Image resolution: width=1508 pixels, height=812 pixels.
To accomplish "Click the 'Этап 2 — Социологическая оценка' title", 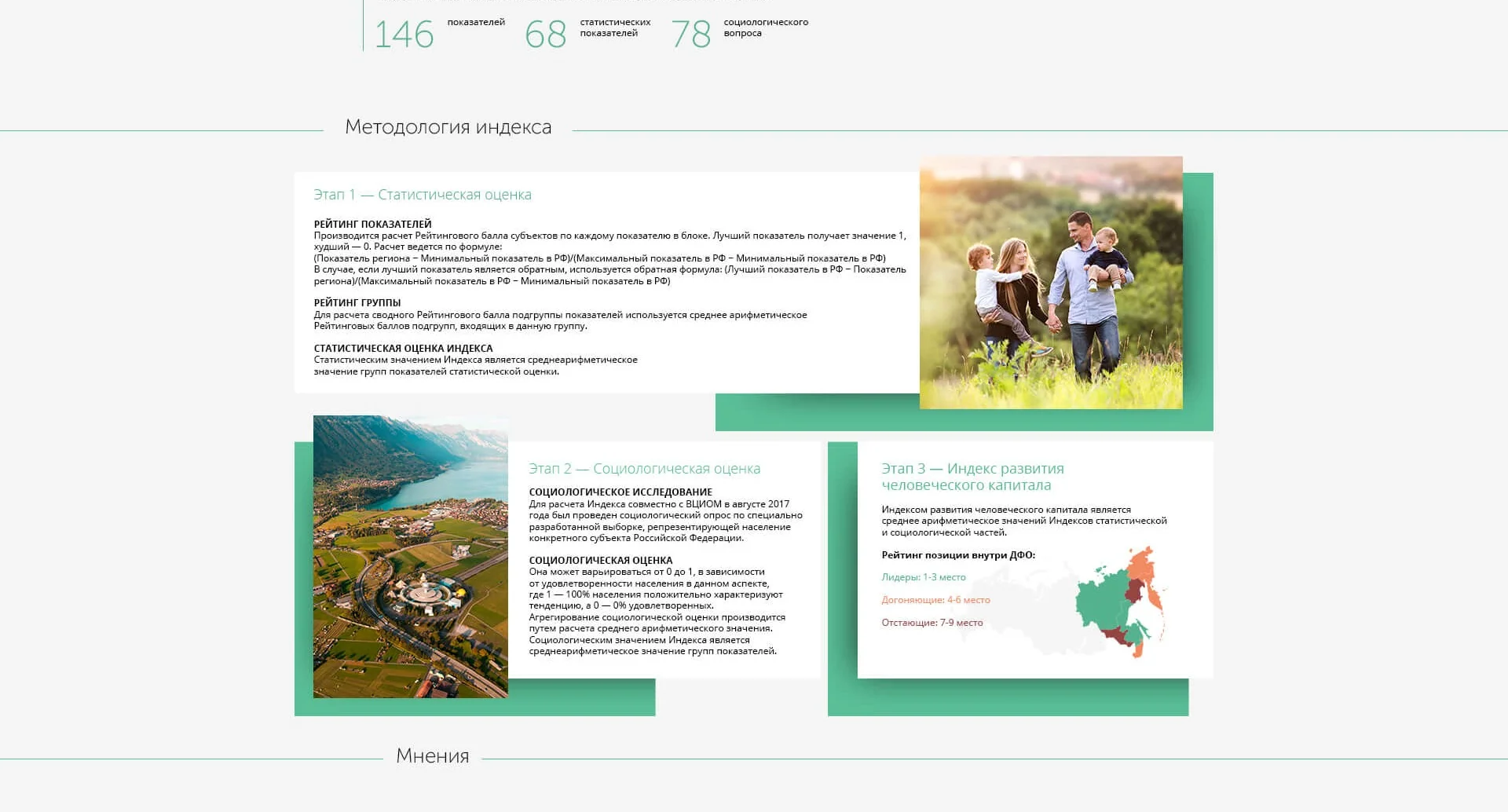I will point(644,469).
